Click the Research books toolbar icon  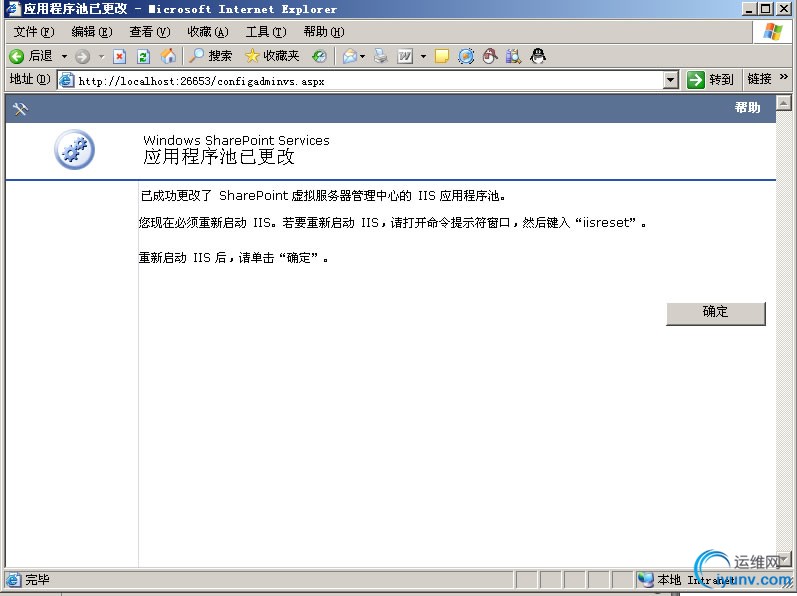coord(513,56)
